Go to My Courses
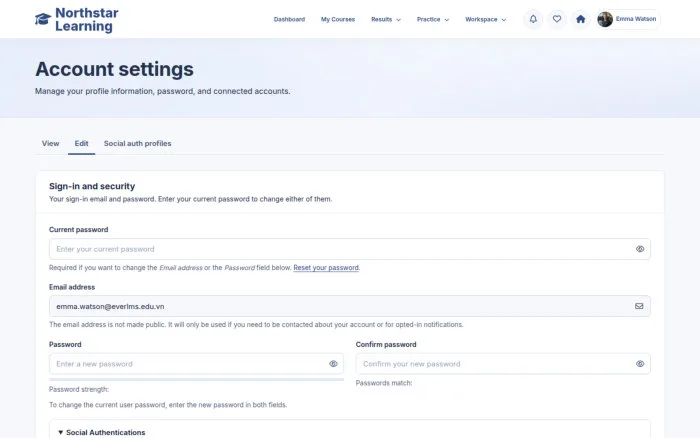700x438 pixels. (x=338, y=19)
